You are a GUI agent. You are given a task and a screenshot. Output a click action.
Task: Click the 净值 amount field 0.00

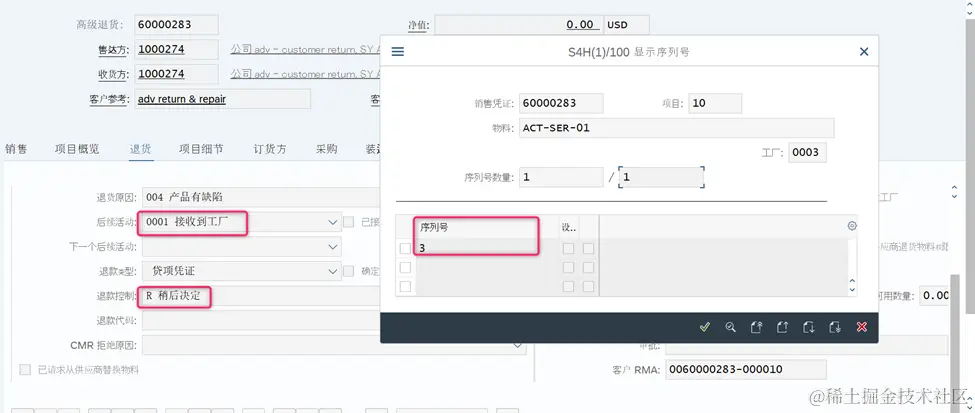tap(518, 25)
